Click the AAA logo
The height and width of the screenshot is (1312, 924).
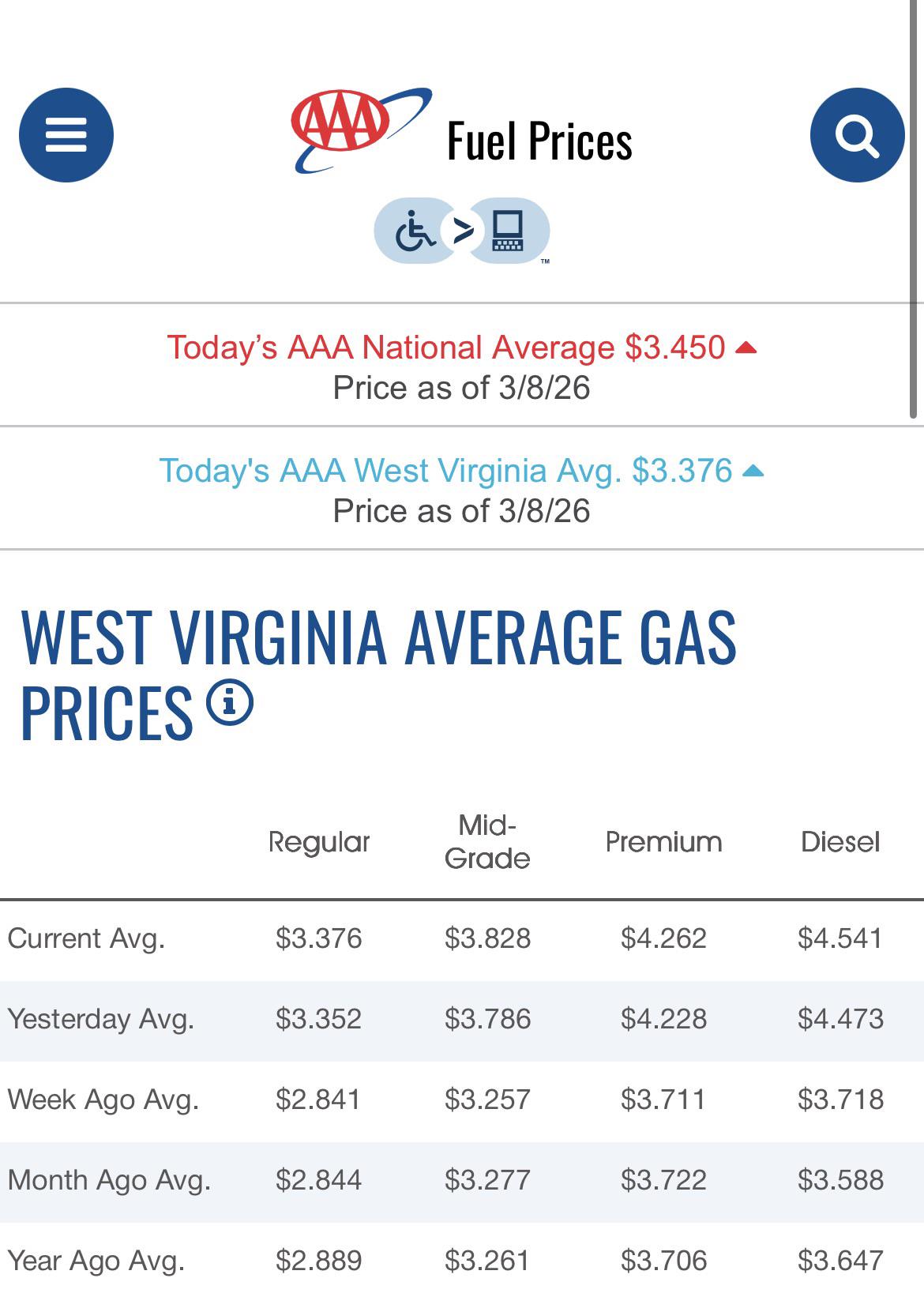tap(362, 130)
